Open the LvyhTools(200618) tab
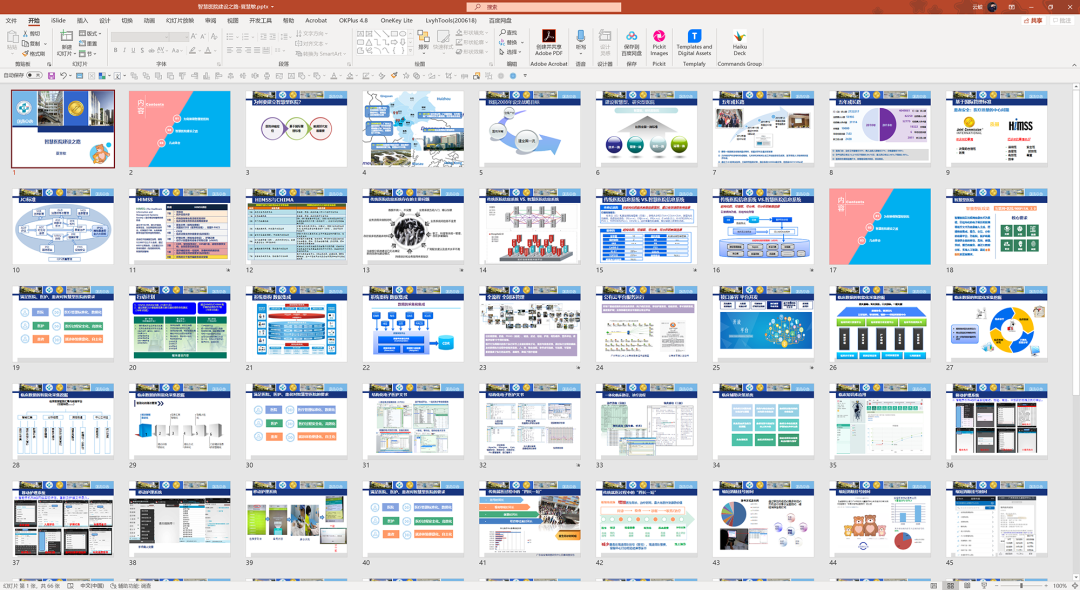Screen dimensions: 1080x590 [450, 21]
